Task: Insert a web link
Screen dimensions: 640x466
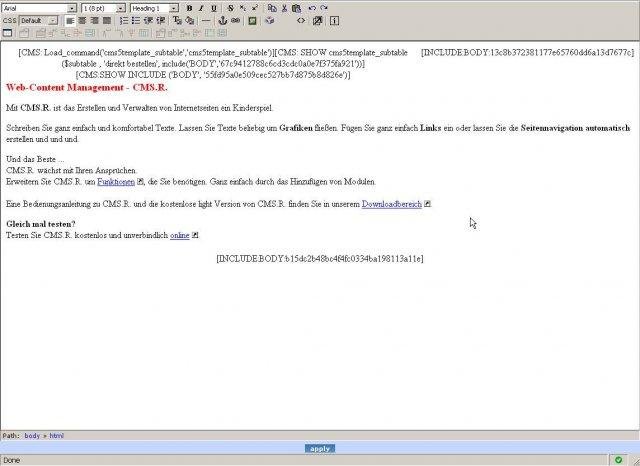Action: (236, 20)
